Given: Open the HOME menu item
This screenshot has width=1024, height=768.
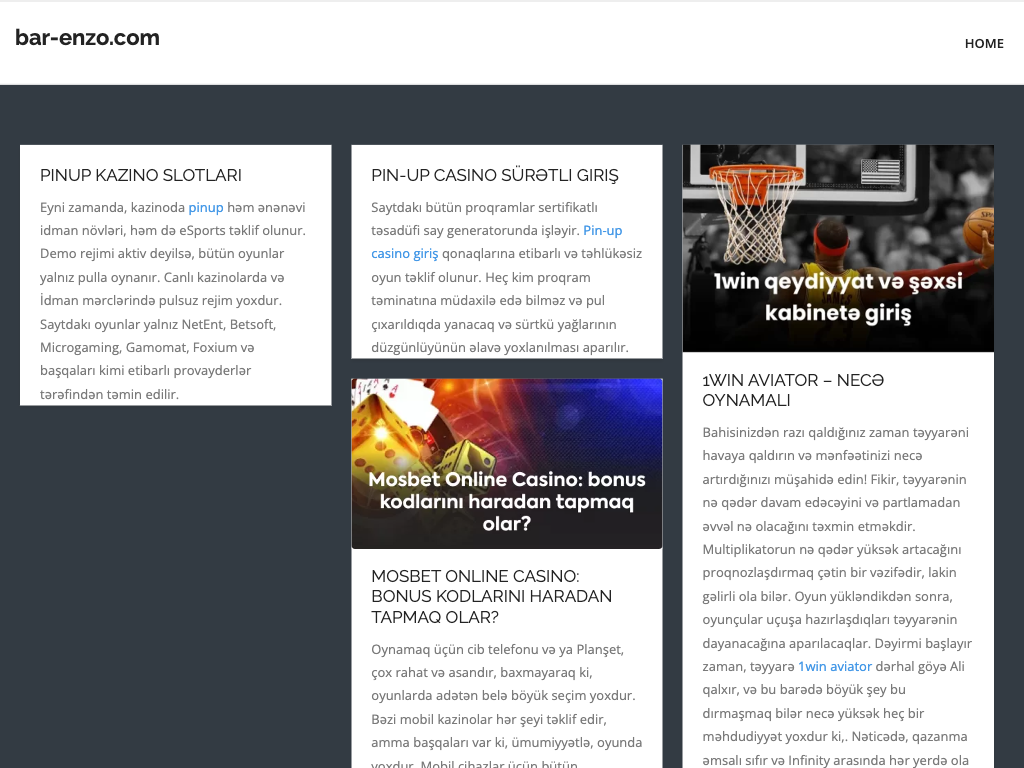Looking at the screenshot, I should tap(984, 43).
